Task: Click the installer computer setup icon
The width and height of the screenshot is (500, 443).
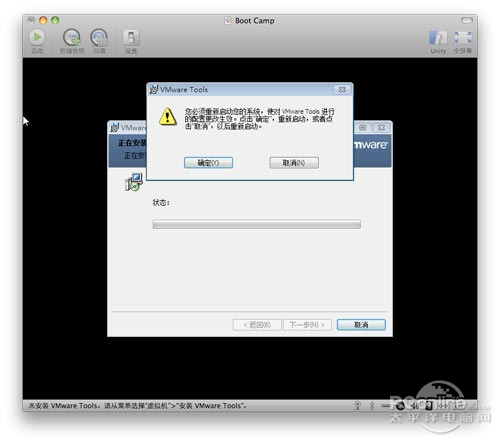Action: tap(134, 182)
